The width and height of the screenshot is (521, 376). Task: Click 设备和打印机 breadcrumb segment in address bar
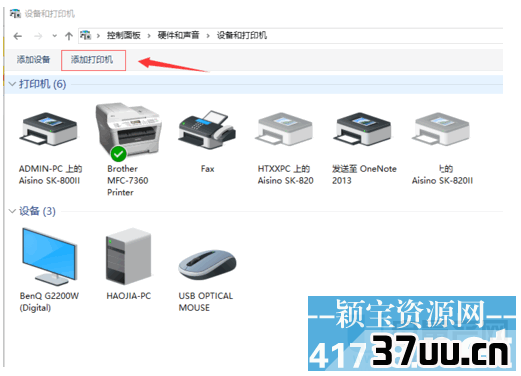tap(242, 35)
